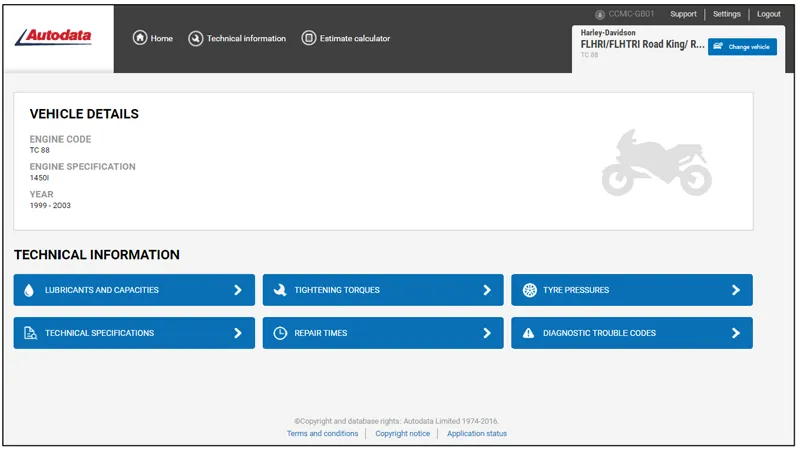Click the tyre wheel icon
Screen dimensions: 800x452
[x=529, y=290]
